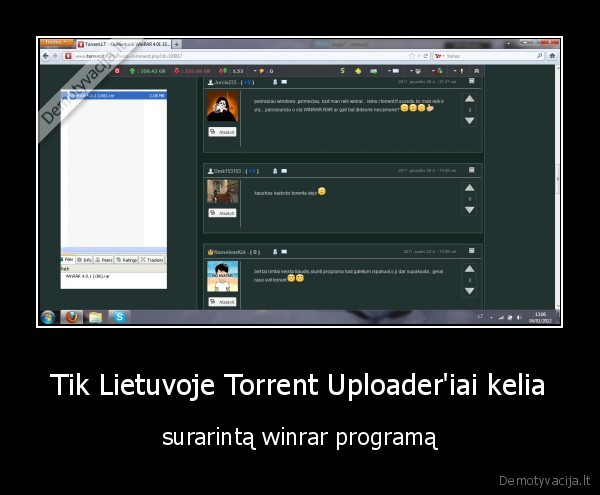Viewport: 600px width, 495px height.
Task: Click report icon on second comment header
Action: click(x=471, y=169)
